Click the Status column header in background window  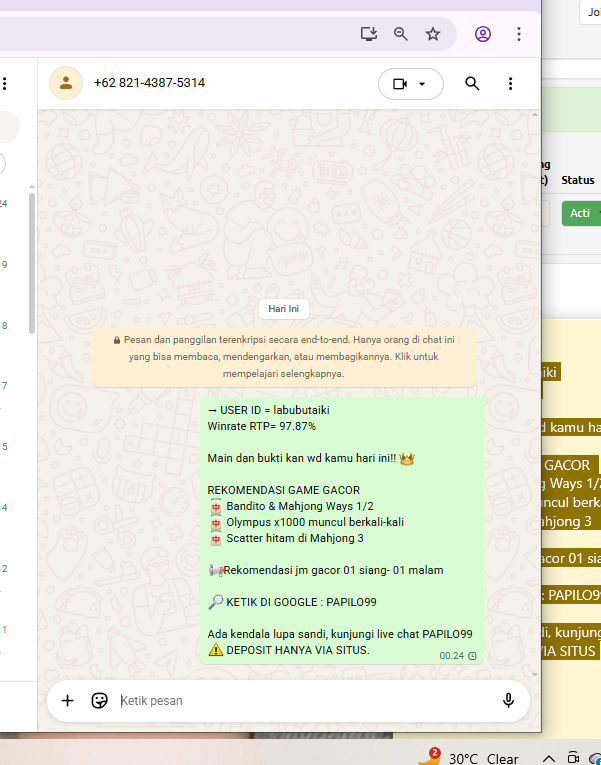(578, 180)
